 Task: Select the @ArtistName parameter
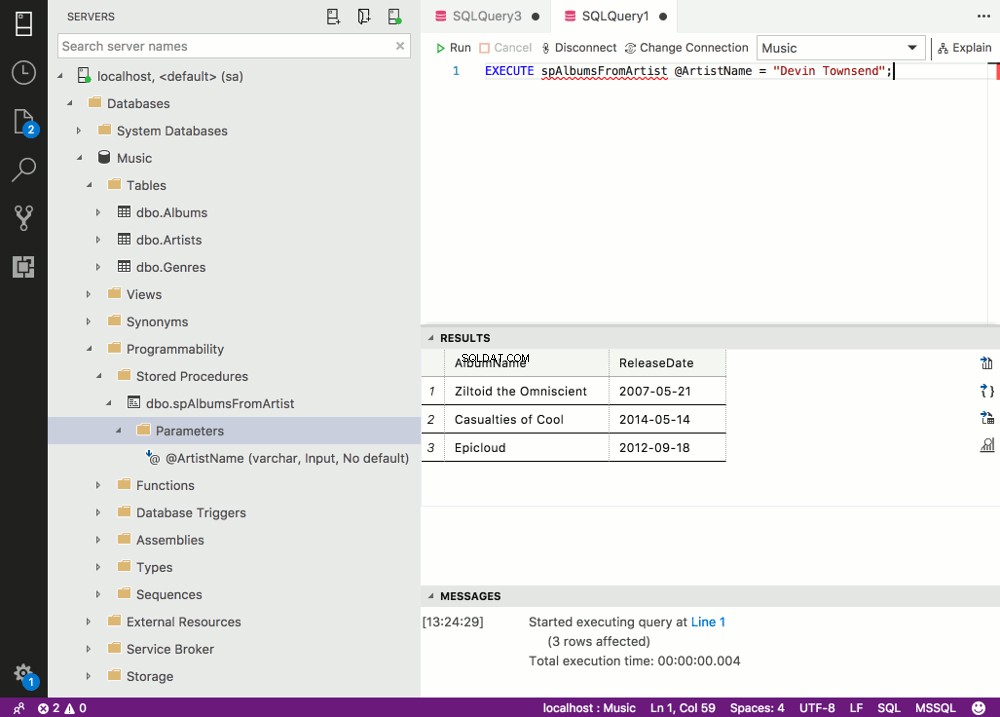(x=287, y=458)
